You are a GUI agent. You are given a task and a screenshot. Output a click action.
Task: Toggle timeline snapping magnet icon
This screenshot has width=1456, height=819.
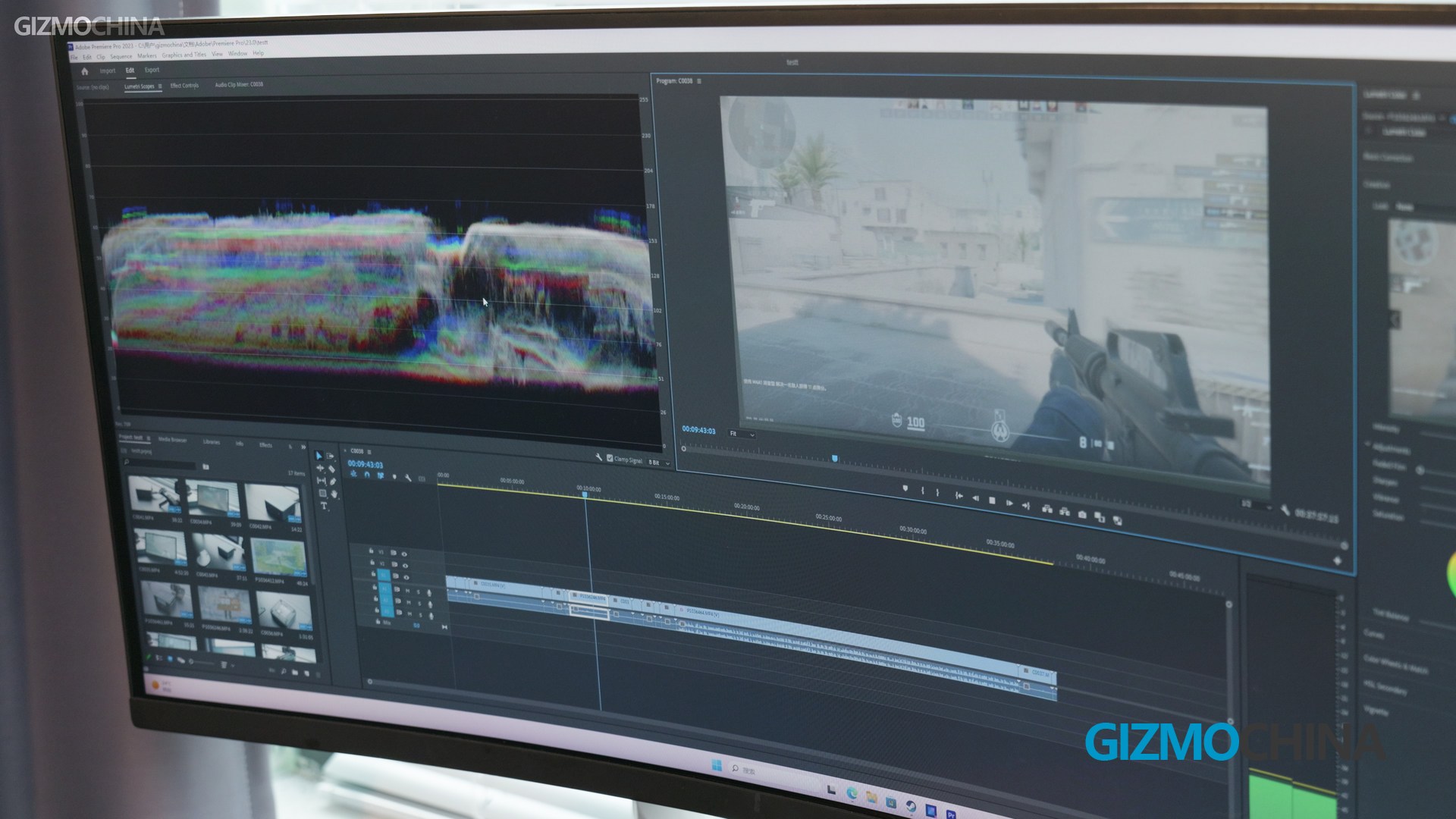click(x=367, y=475)
